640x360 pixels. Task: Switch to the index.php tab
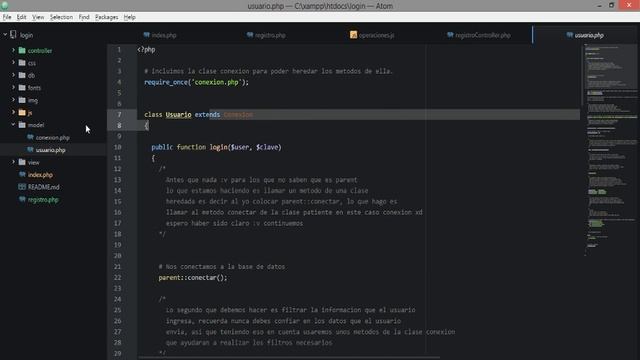tap(160, 35)
